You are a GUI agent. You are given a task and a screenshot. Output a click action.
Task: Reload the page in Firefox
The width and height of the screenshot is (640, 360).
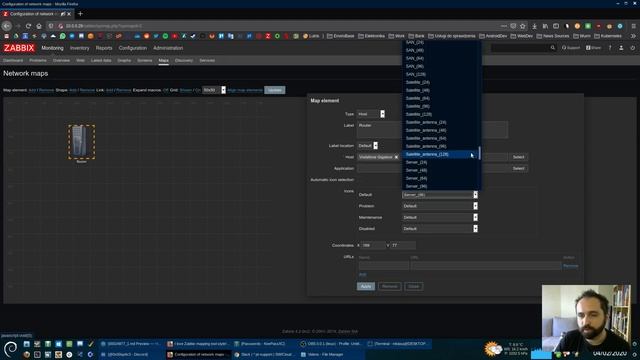pos(28,26)
